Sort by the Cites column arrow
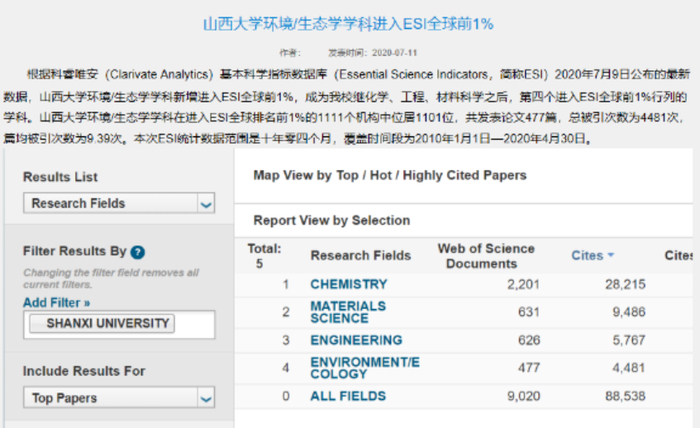This screenshot has height=428, width=700. coord(611,256)
